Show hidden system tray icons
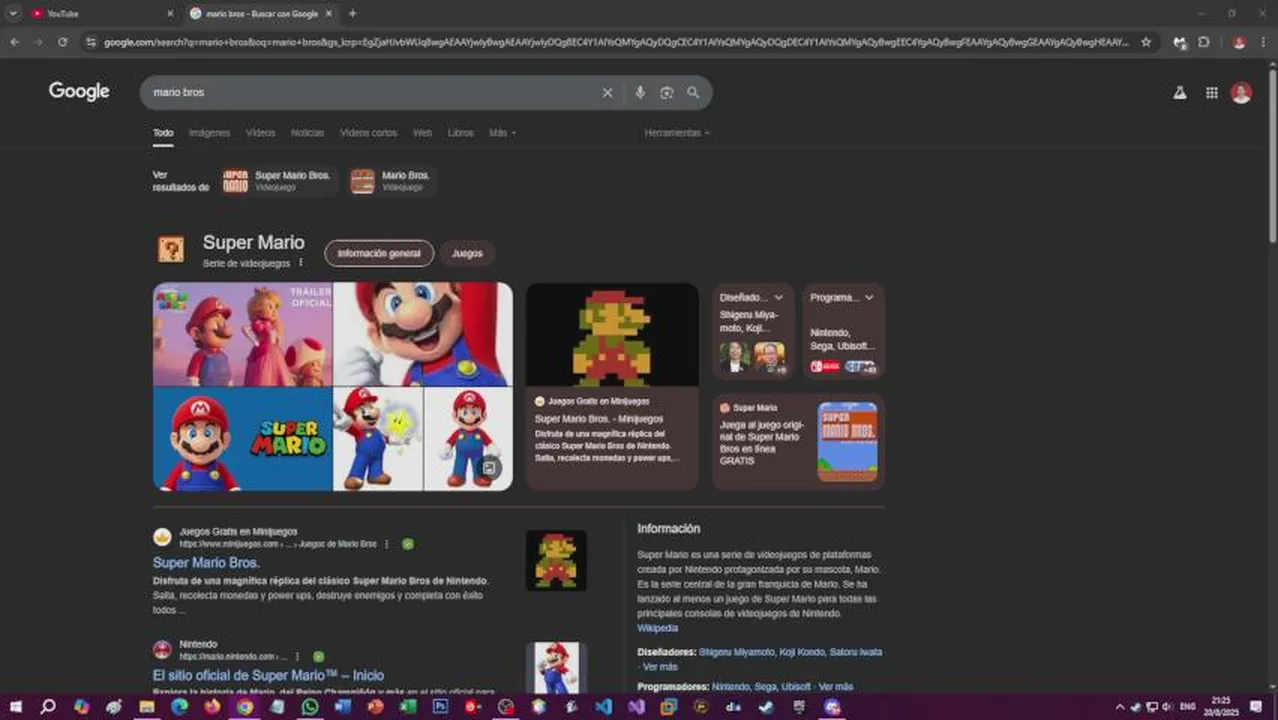 tap(1120, 707)
